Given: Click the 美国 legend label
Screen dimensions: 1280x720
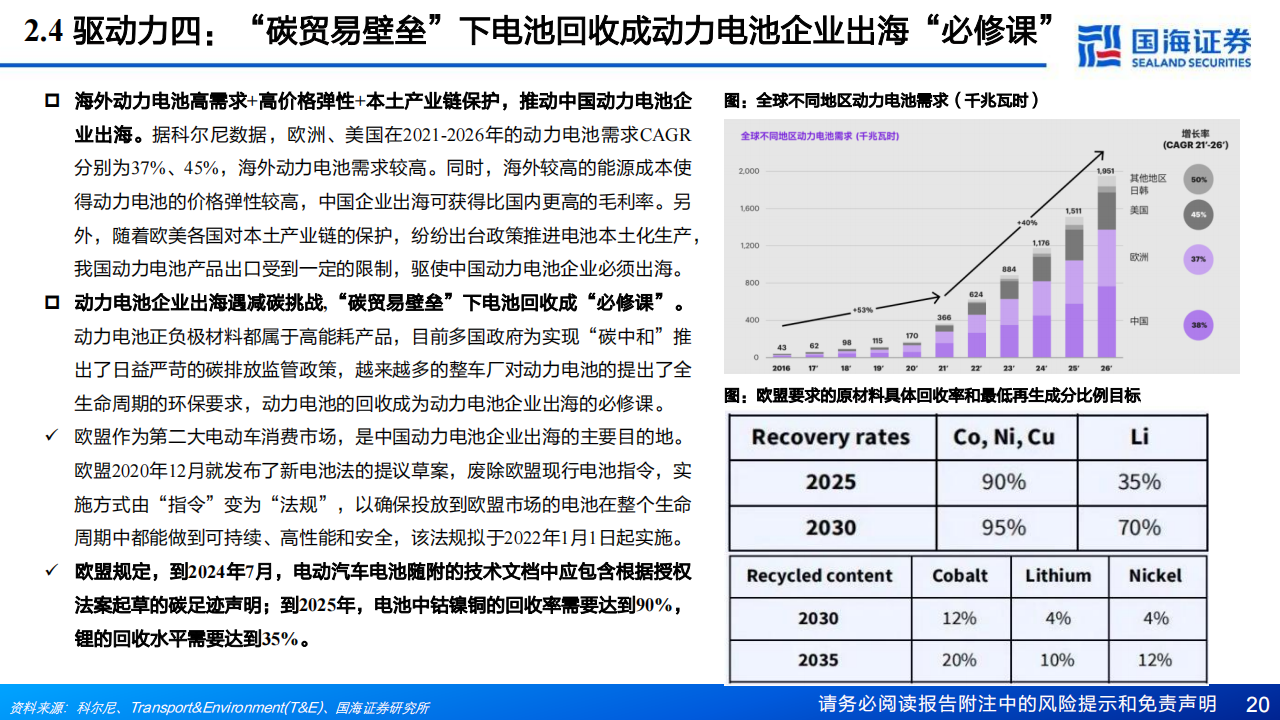Looking at the screenshot, I should pyautogui.click(x=1140, y=210).
